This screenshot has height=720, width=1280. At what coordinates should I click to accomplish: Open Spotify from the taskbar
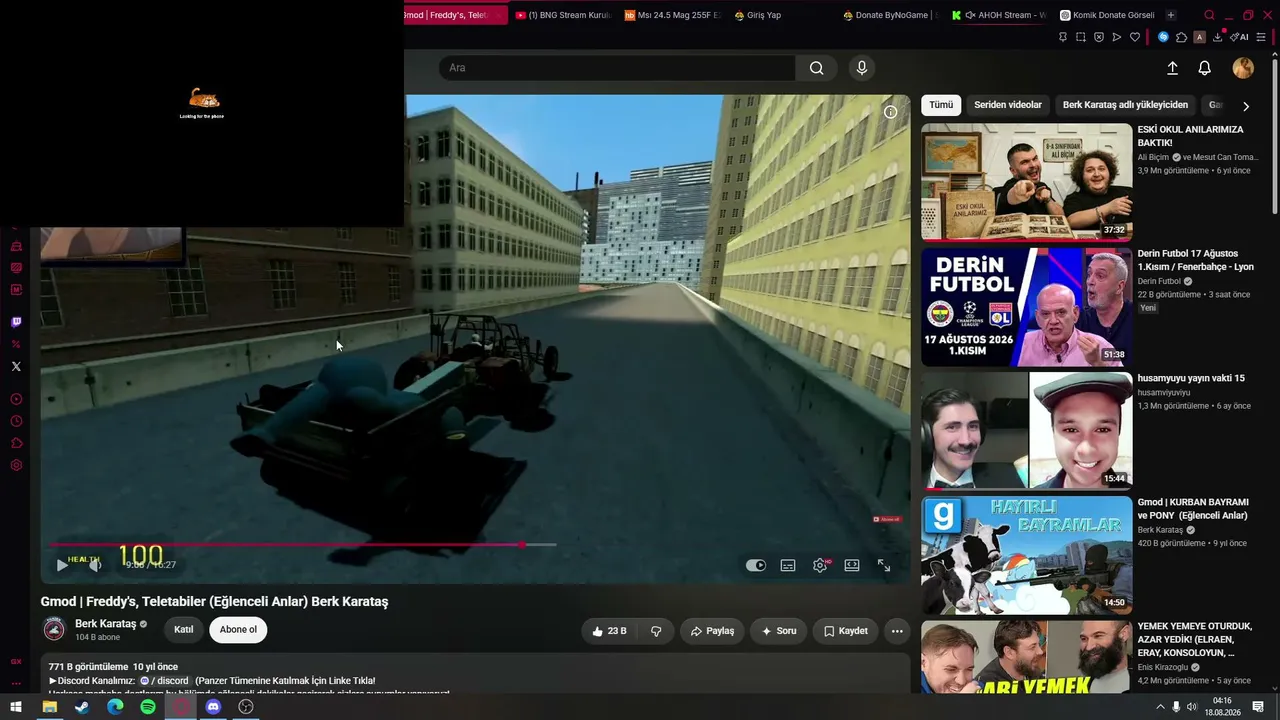coord(148,707)
